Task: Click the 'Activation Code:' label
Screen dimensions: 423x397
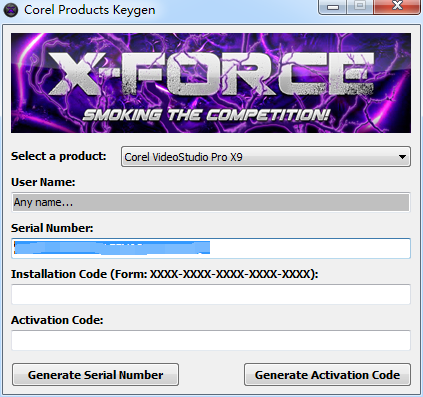Action: tap(57, 320)
